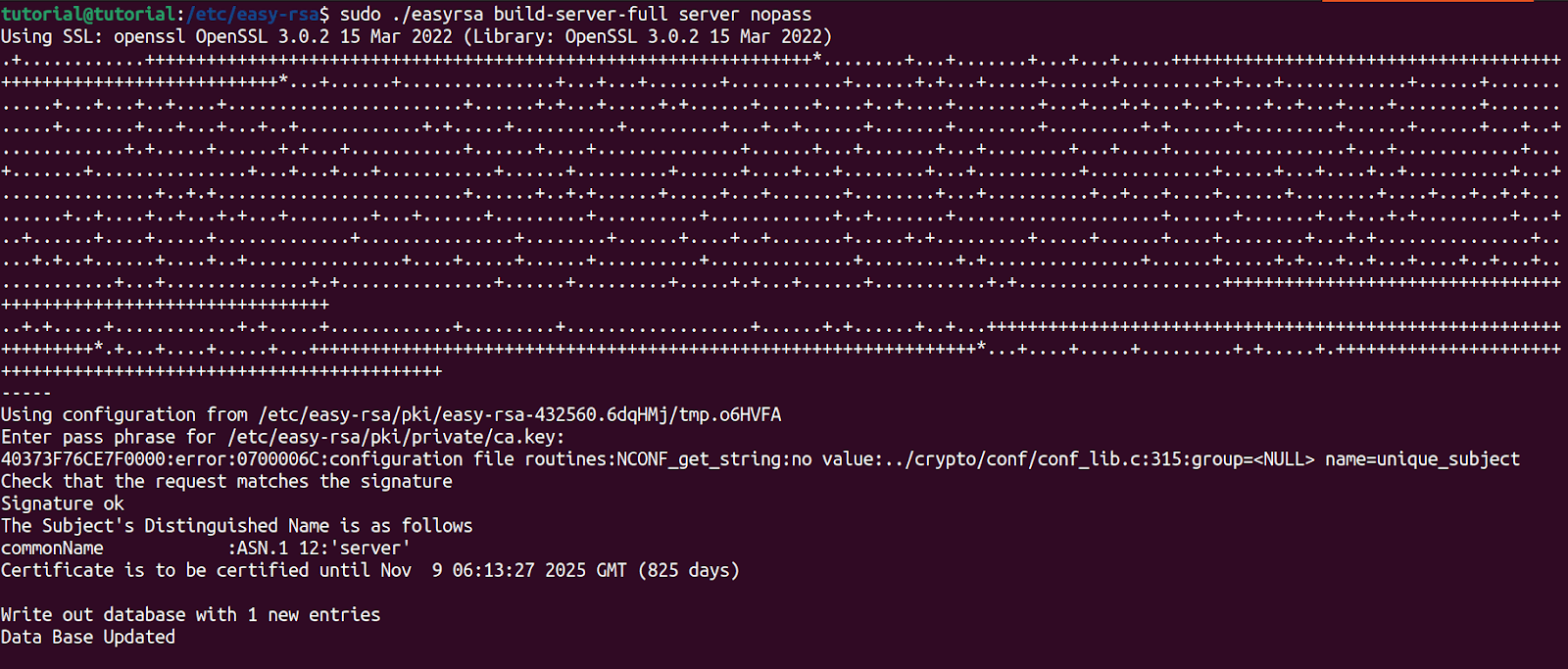Click the sudo word in the command
Viewport: 1568px width, 669px height.
pyautogui.click(x=360, y=14)
